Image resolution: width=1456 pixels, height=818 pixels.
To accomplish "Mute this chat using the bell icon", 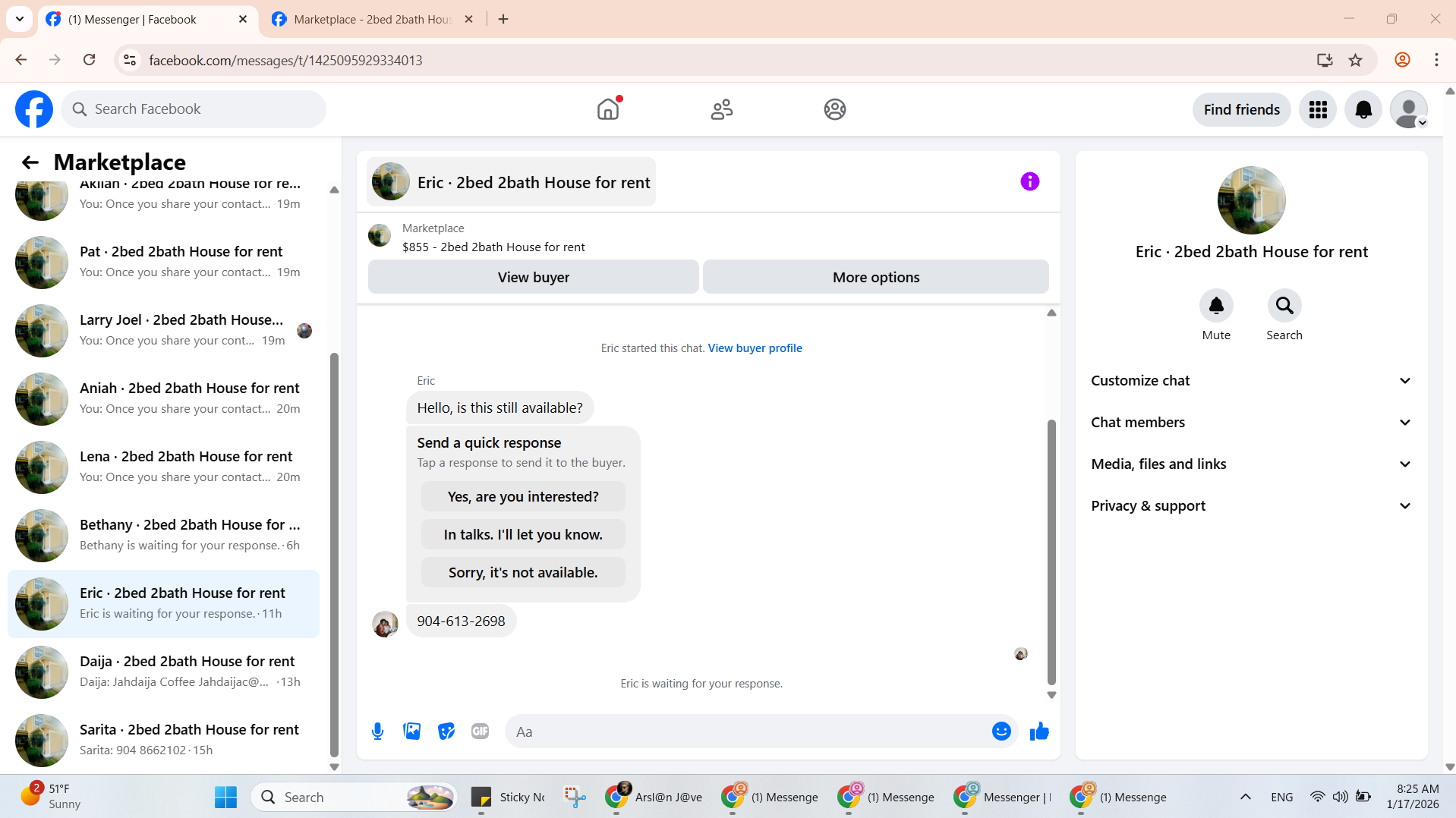I will (1216, 306).
